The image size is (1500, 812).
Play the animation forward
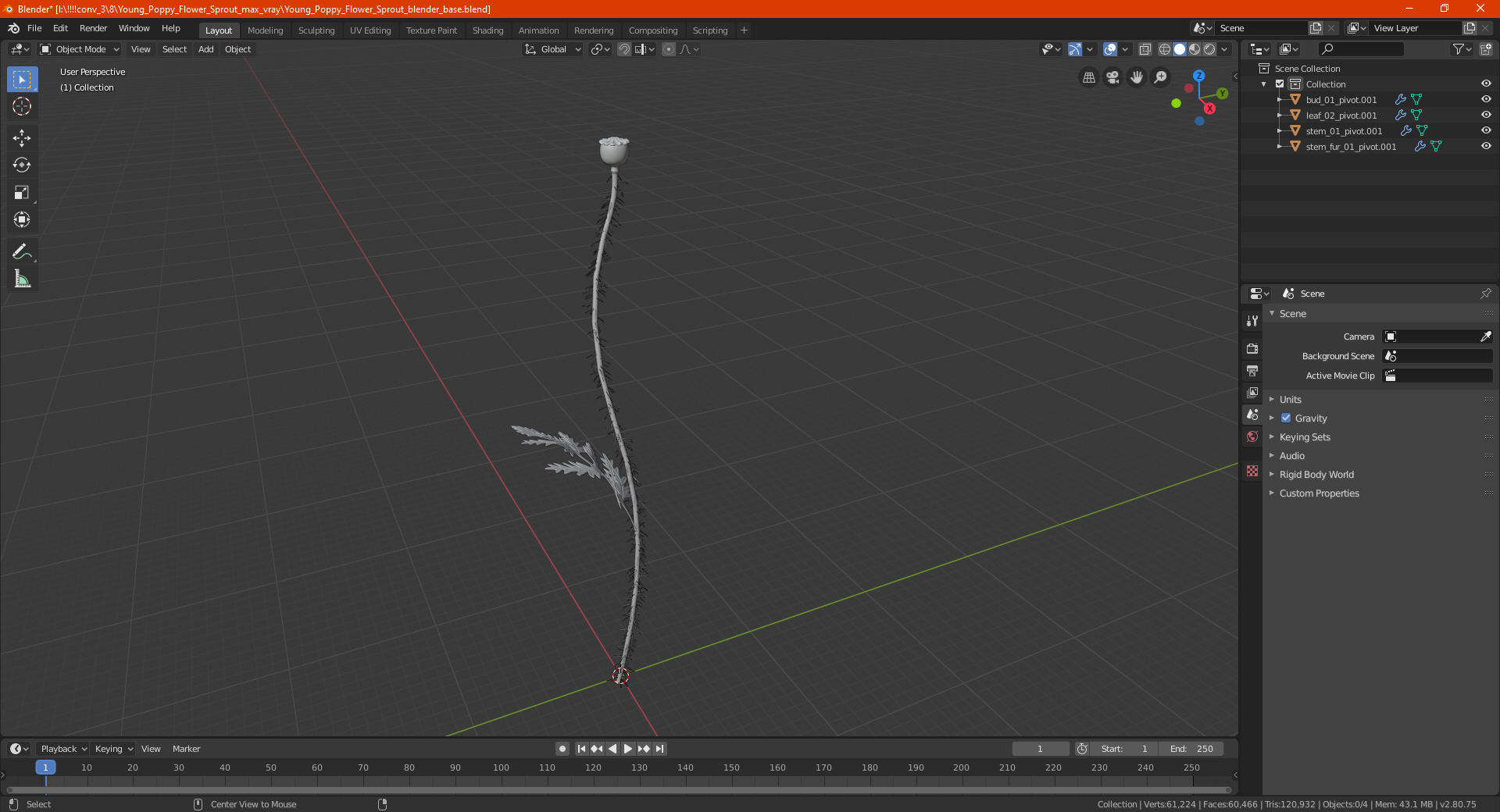tap(627, 749)
